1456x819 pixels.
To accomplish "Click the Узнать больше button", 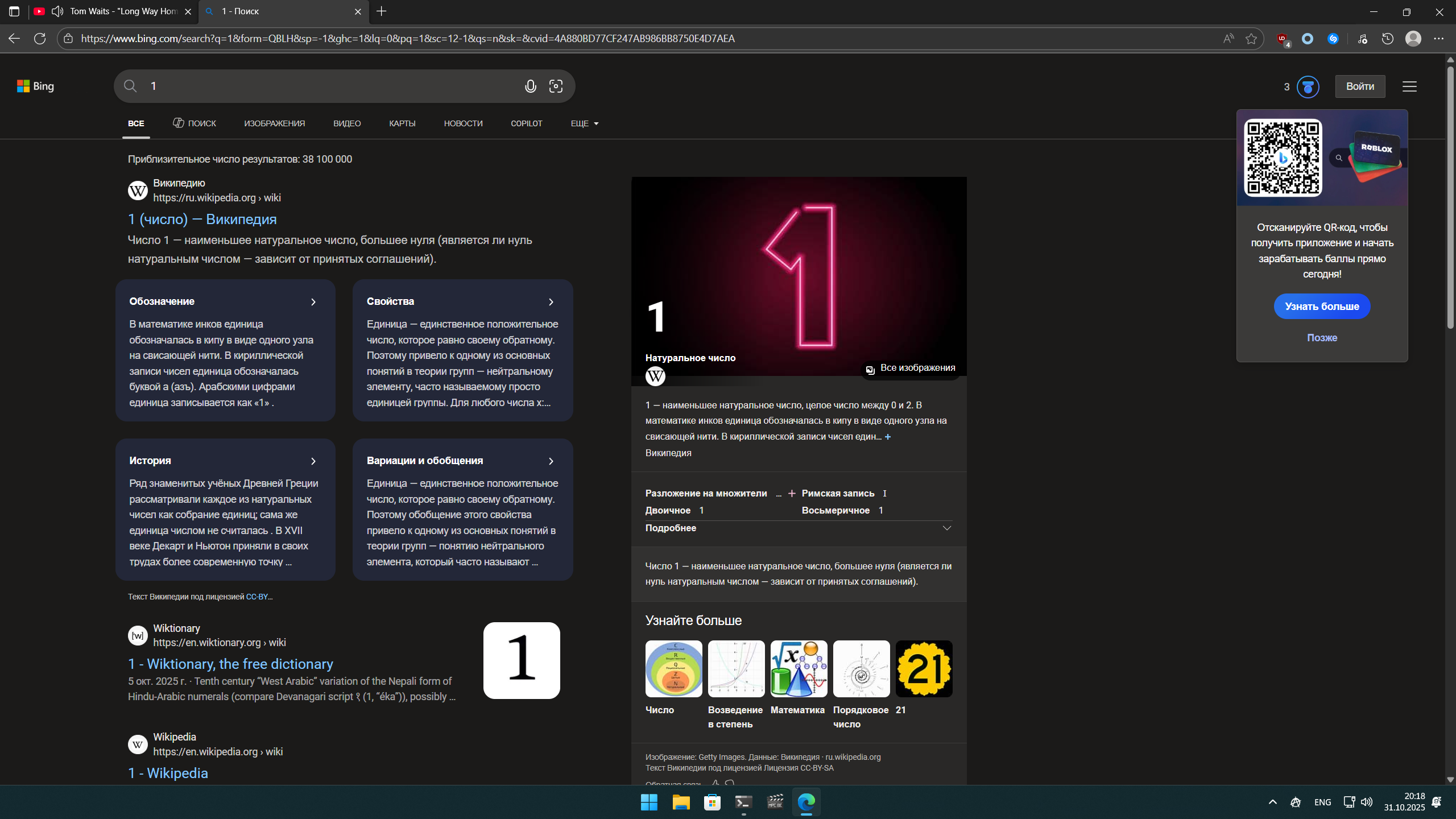I will [1322, 307].
